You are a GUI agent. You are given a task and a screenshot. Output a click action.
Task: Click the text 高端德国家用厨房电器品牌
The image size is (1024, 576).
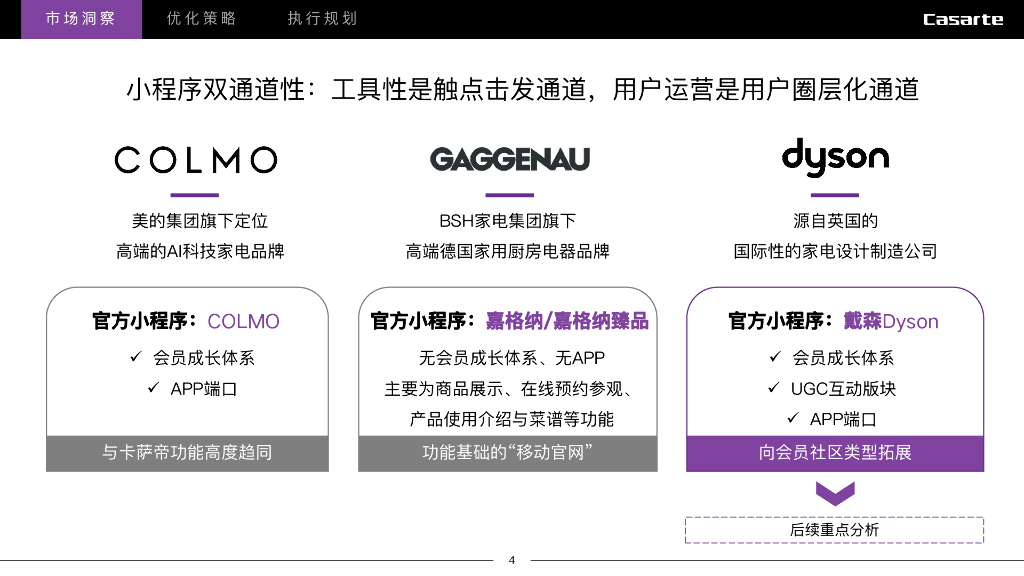507,251
